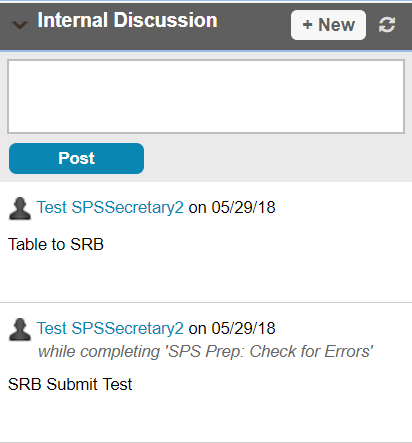Viewport: 412px width, 443px height.
Task: Click avatar icon of SRB Submit Test post
Action: tap(20, 330)
